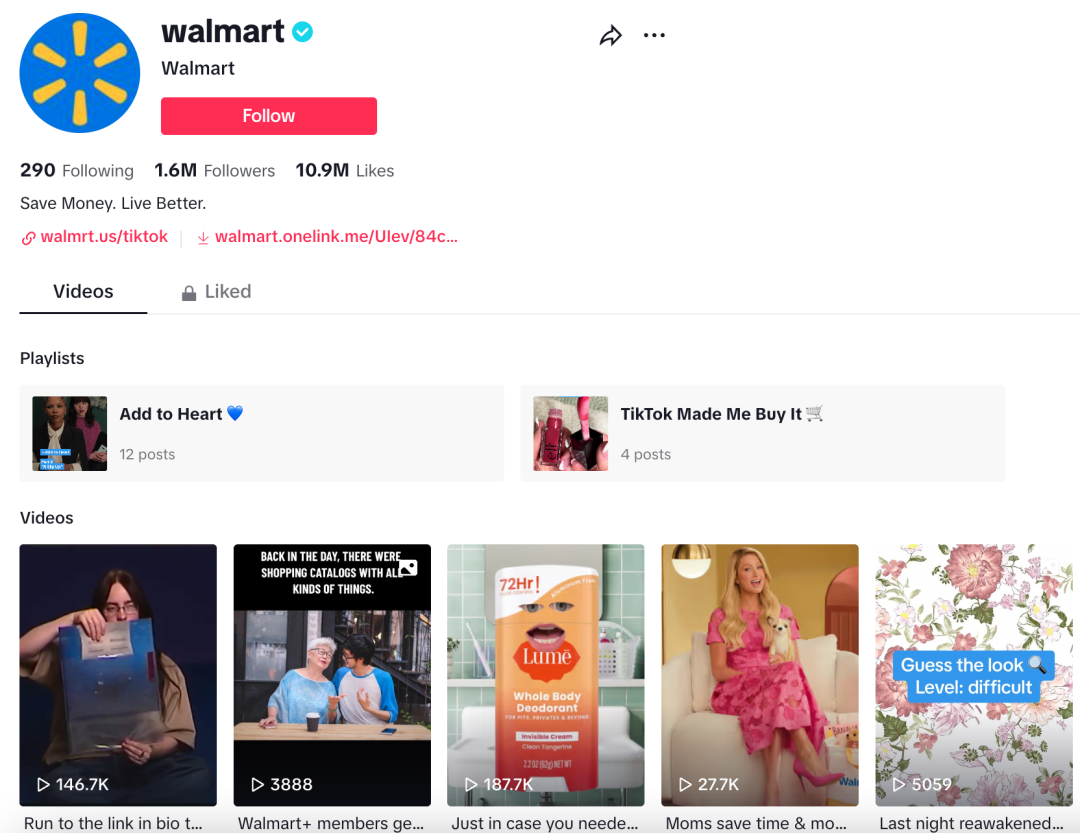Click the Walmart spark profile avatar

click(x=80, y=73)
